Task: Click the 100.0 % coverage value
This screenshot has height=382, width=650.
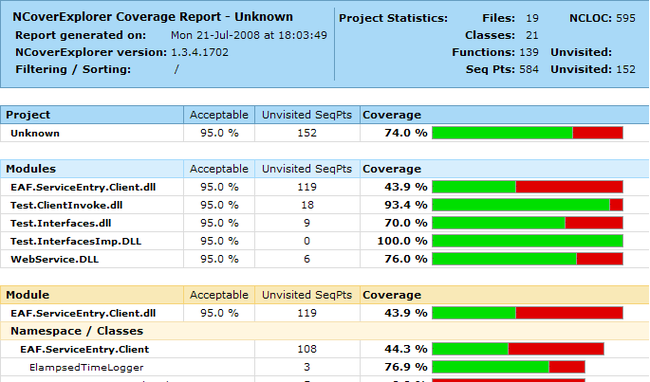Action: [402, 241]
